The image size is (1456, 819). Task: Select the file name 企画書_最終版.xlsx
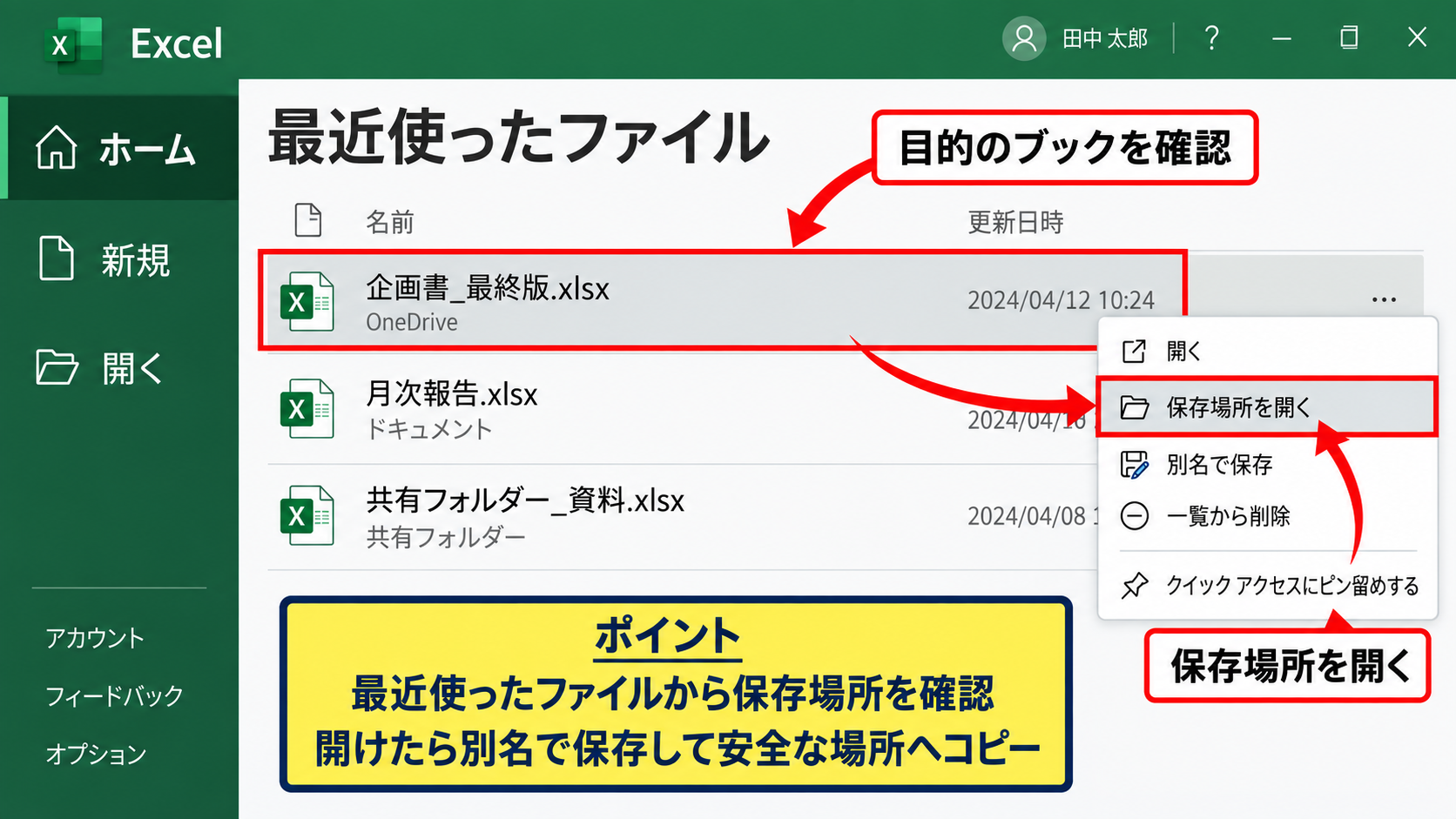coord(488,288)
